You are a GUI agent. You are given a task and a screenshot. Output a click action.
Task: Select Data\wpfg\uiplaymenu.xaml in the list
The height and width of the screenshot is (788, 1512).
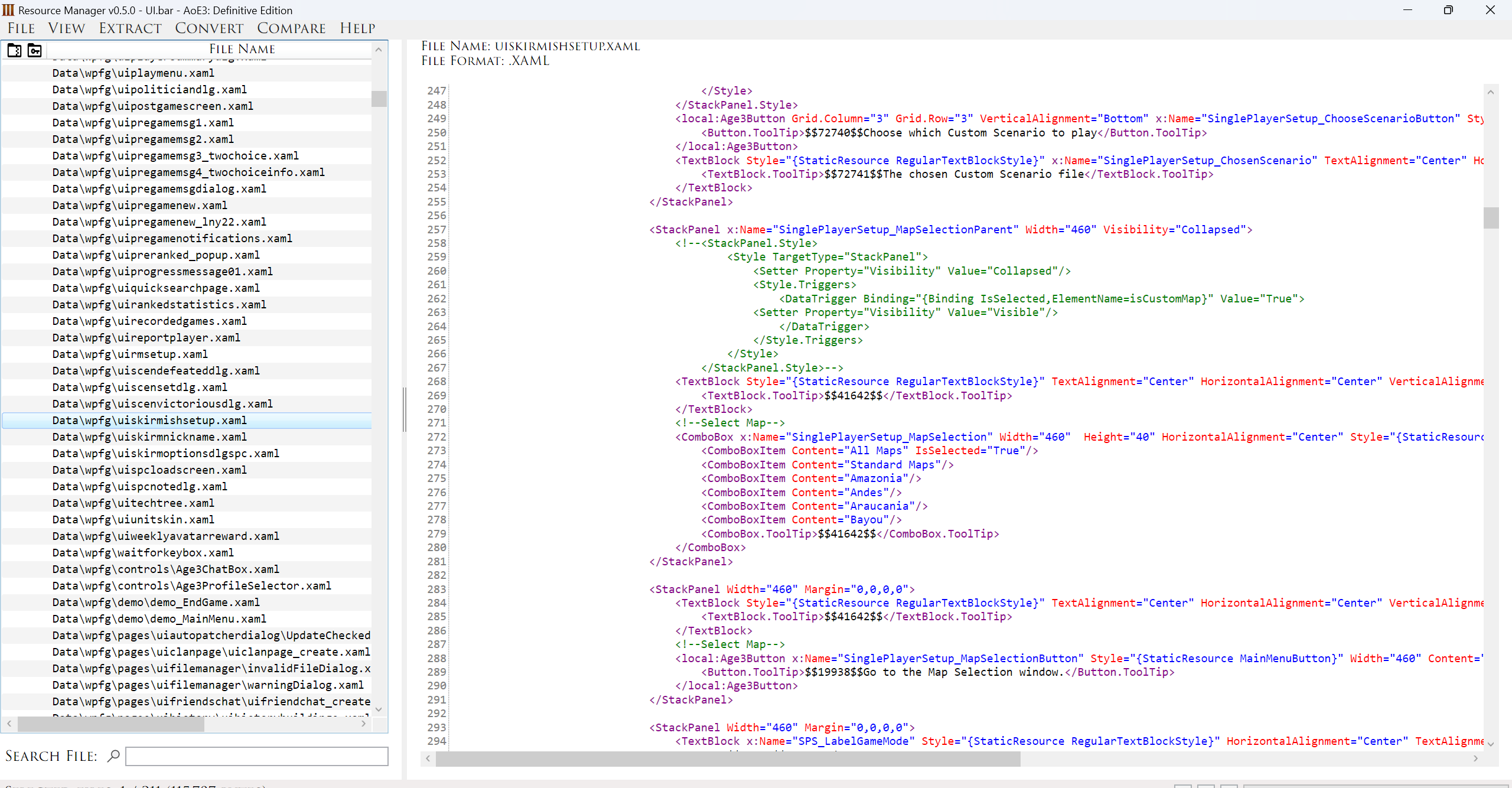[133, 73]
